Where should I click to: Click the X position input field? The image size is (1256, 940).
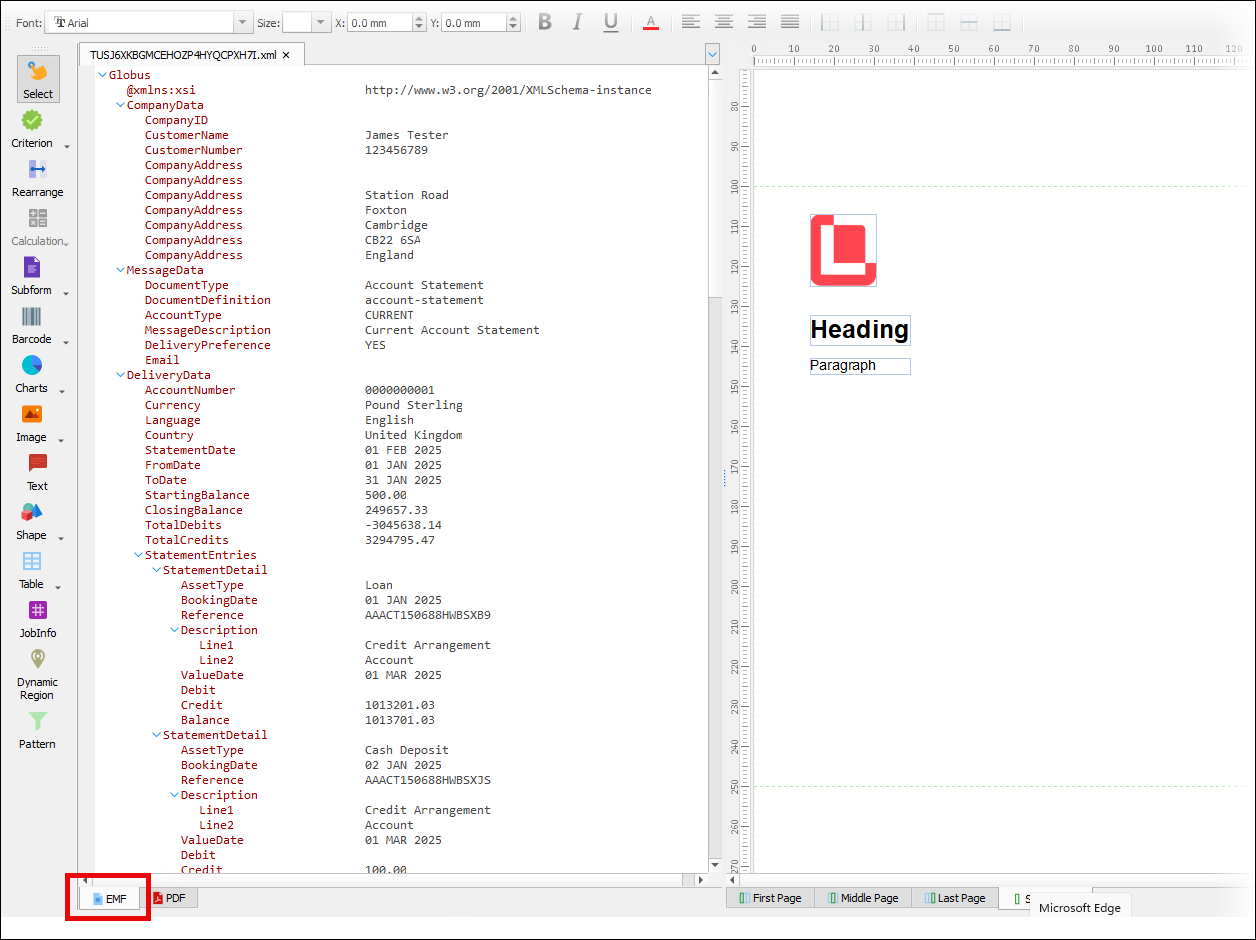pos(379,22)
